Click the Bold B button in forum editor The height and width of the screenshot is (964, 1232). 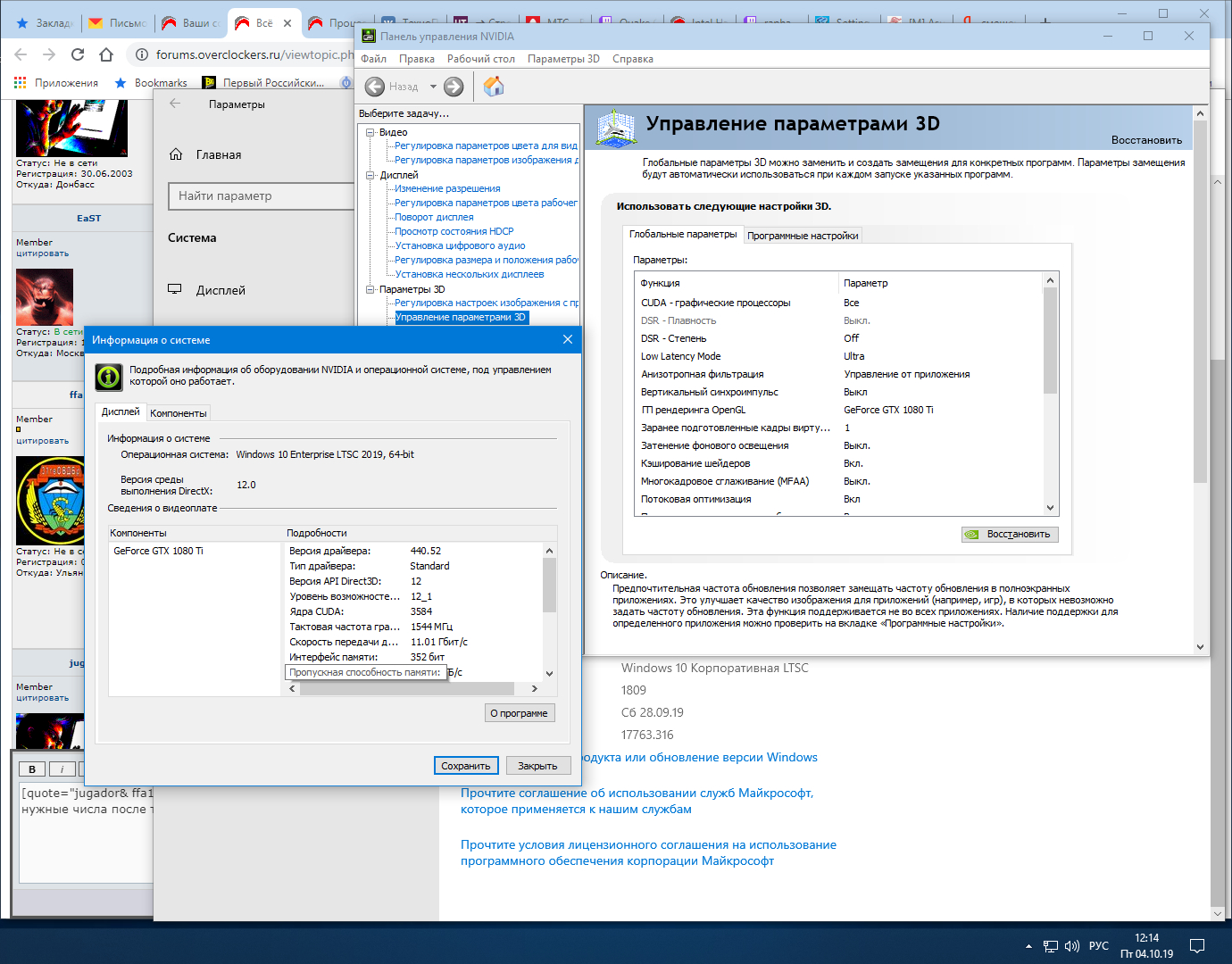32,769
